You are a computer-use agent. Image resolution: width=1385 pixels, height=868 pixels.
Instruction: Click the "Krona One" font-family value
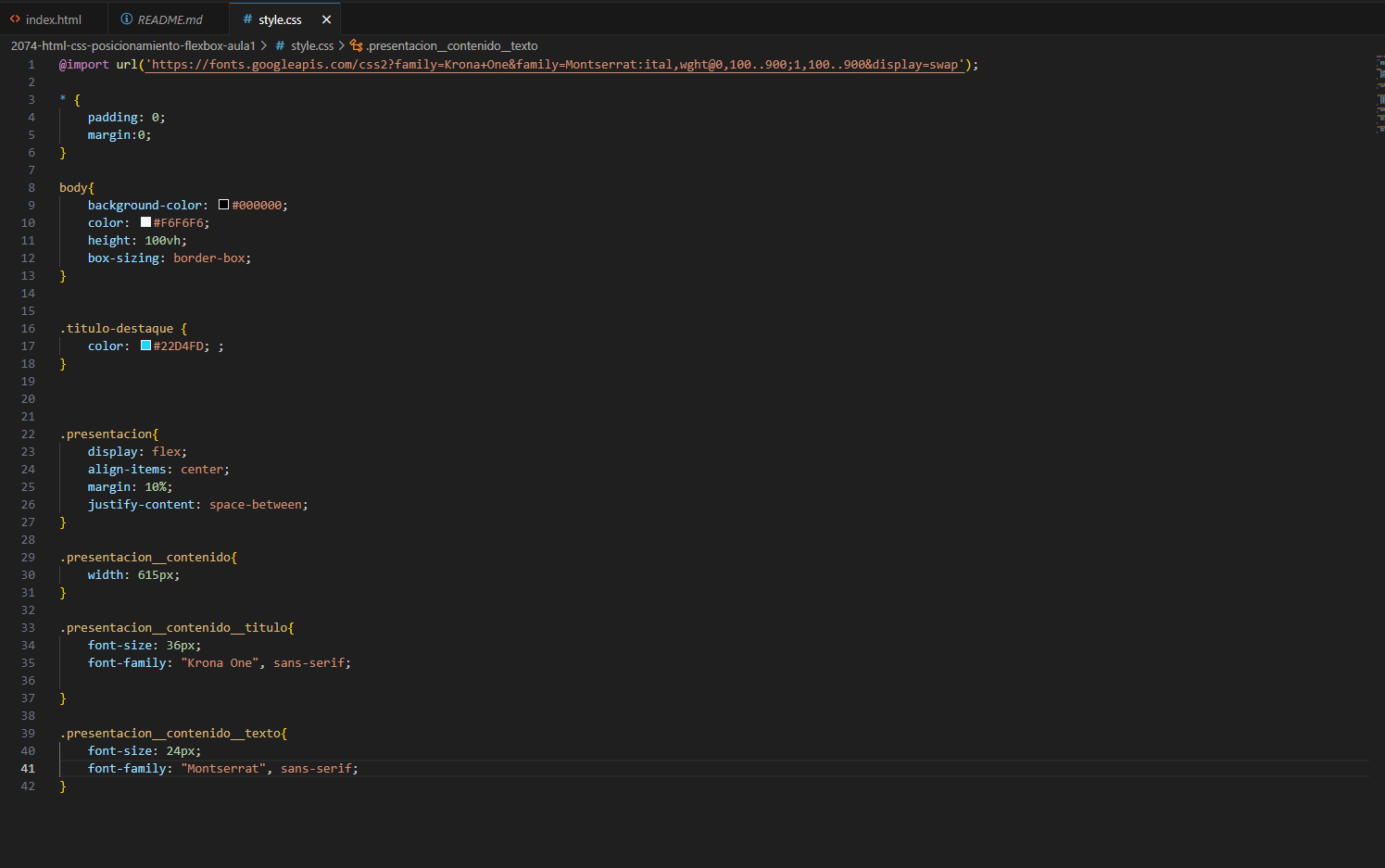pos(222,663)
